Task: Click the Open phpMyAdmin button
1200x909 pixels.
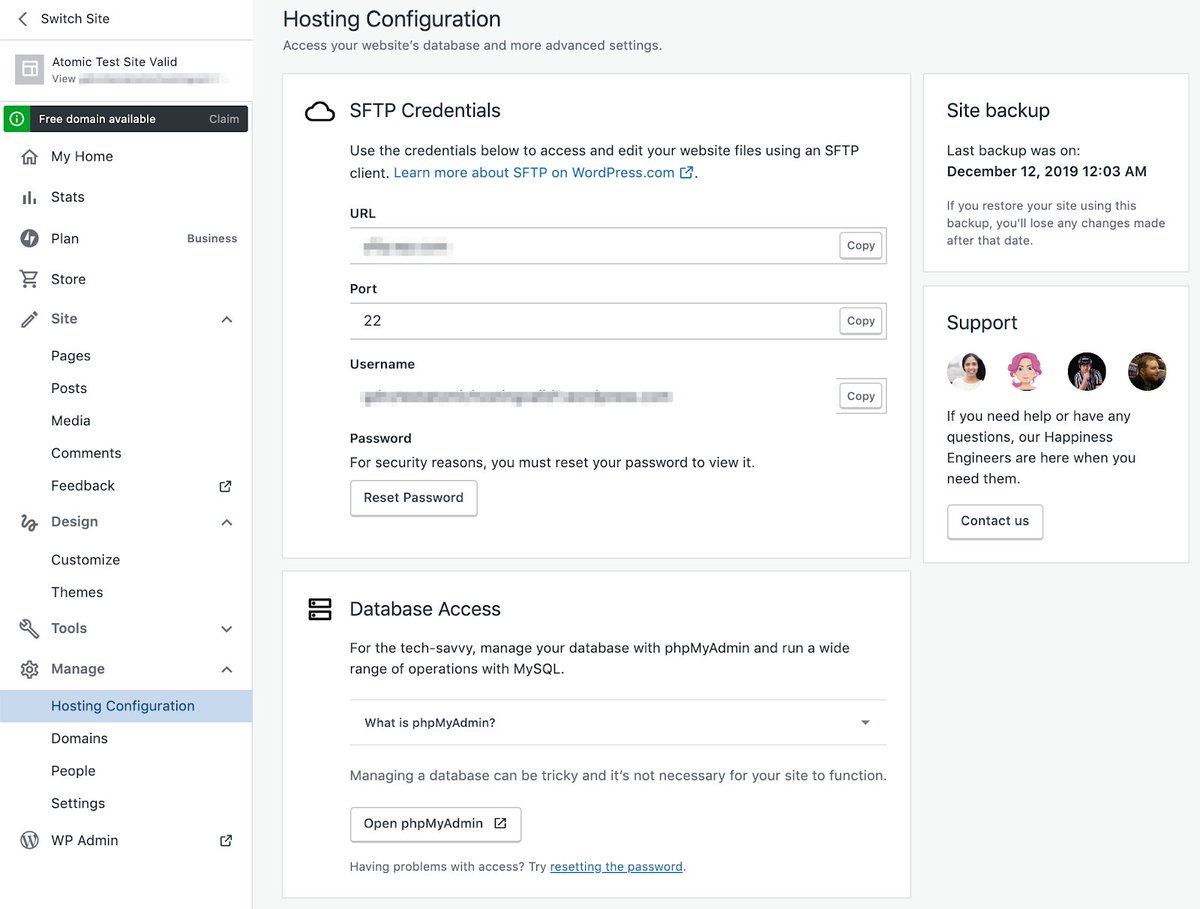Action: (x=435, y=824)
